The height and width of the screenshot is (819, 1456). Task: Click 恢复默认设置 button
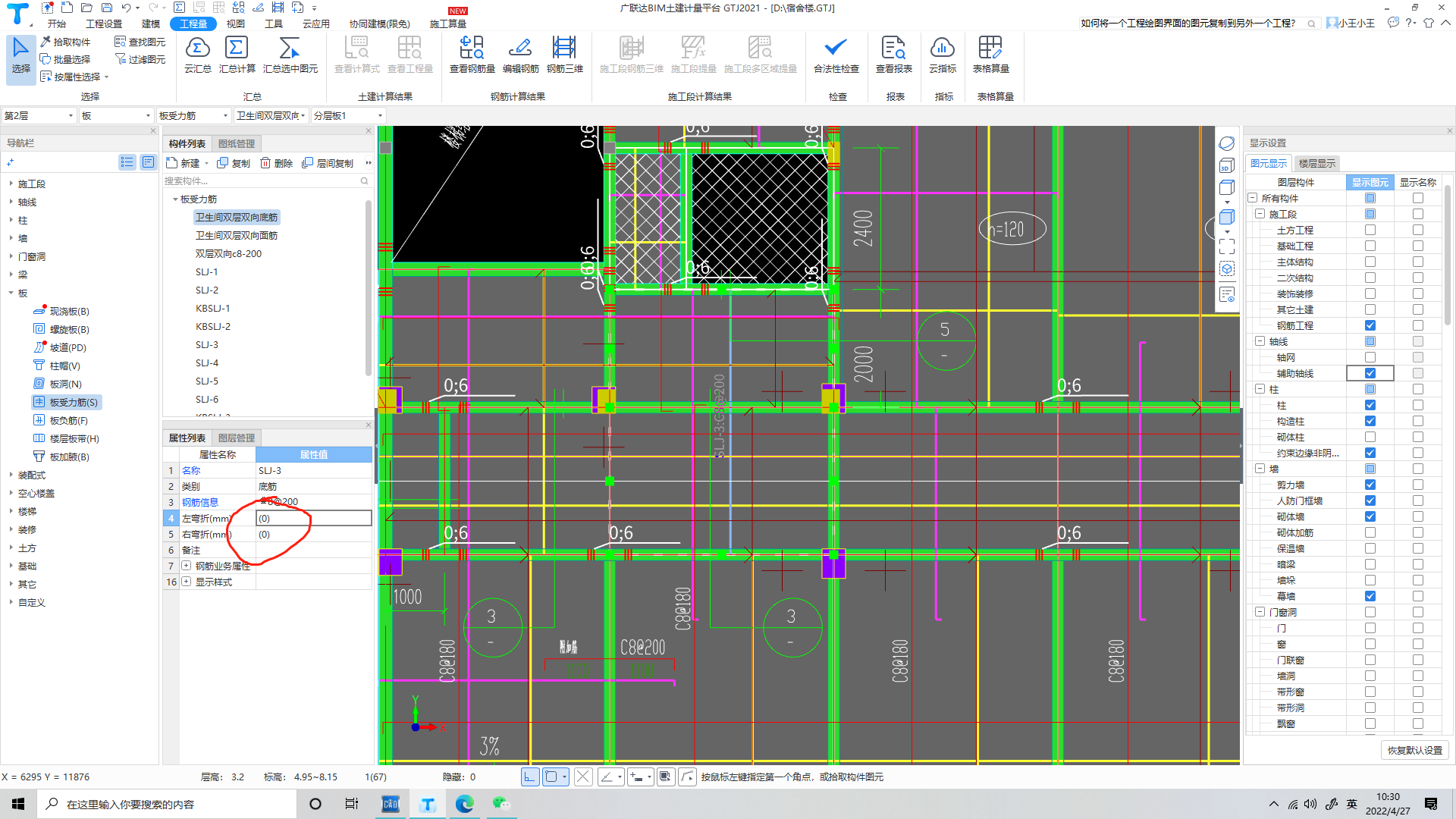point(1414,750)
